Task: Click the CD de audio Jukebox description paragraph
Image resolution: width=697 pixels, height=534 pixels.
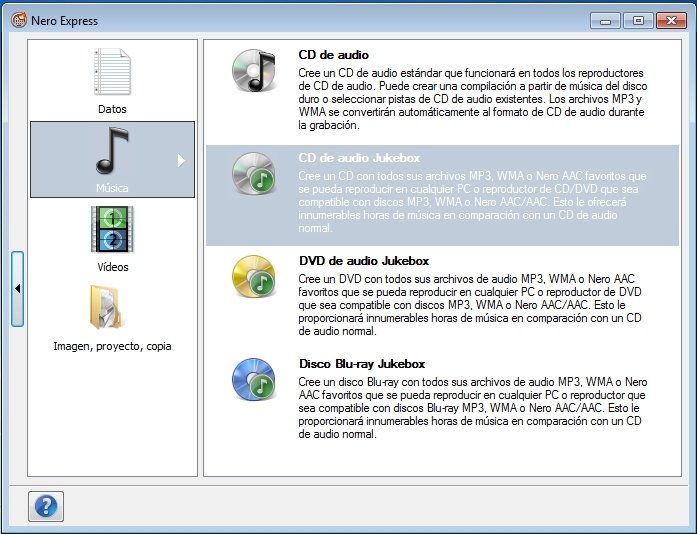Action: (473, 202)
